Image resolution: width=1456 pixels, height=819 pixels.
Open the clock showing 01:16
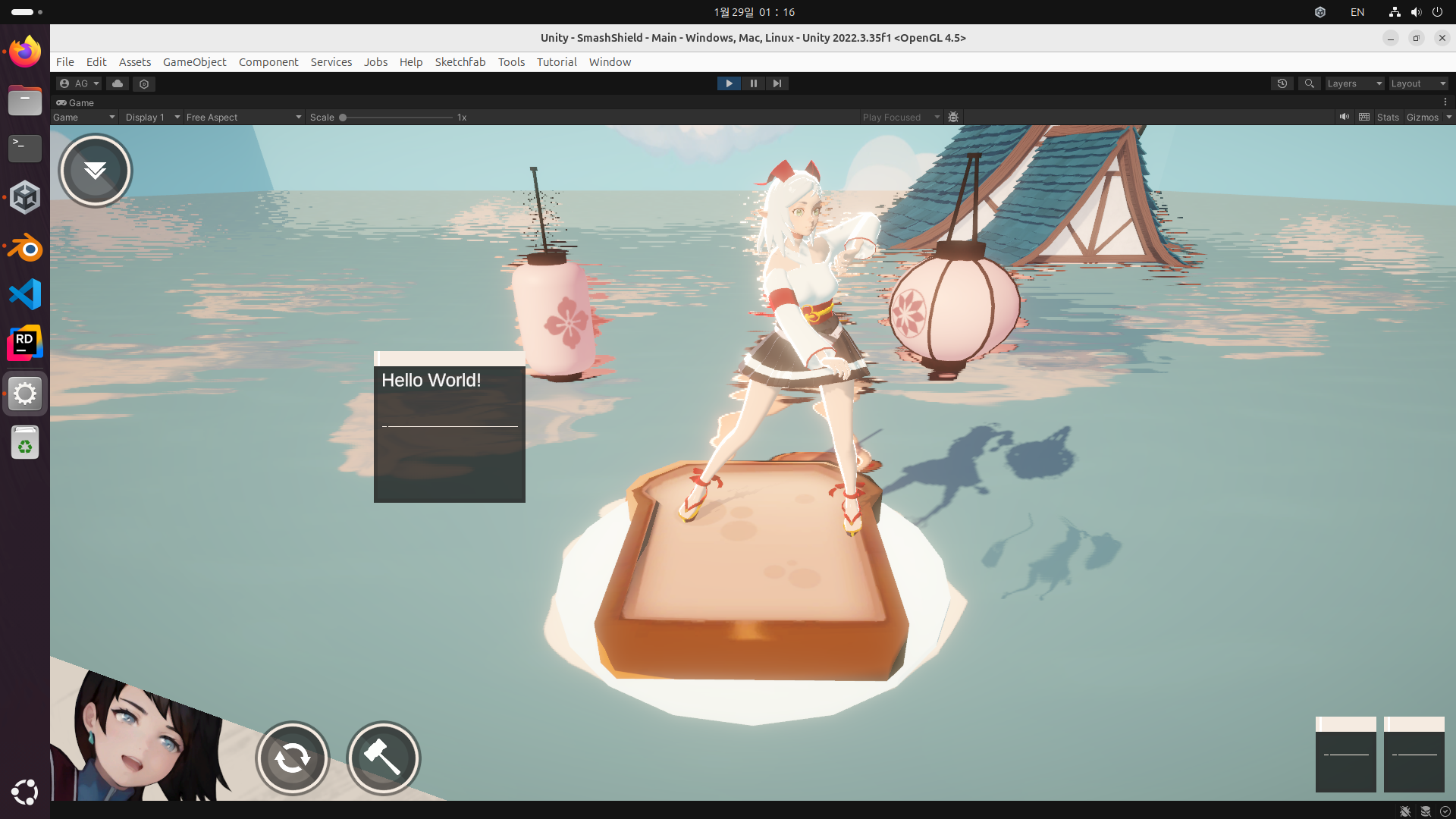[x=754, y=12]
